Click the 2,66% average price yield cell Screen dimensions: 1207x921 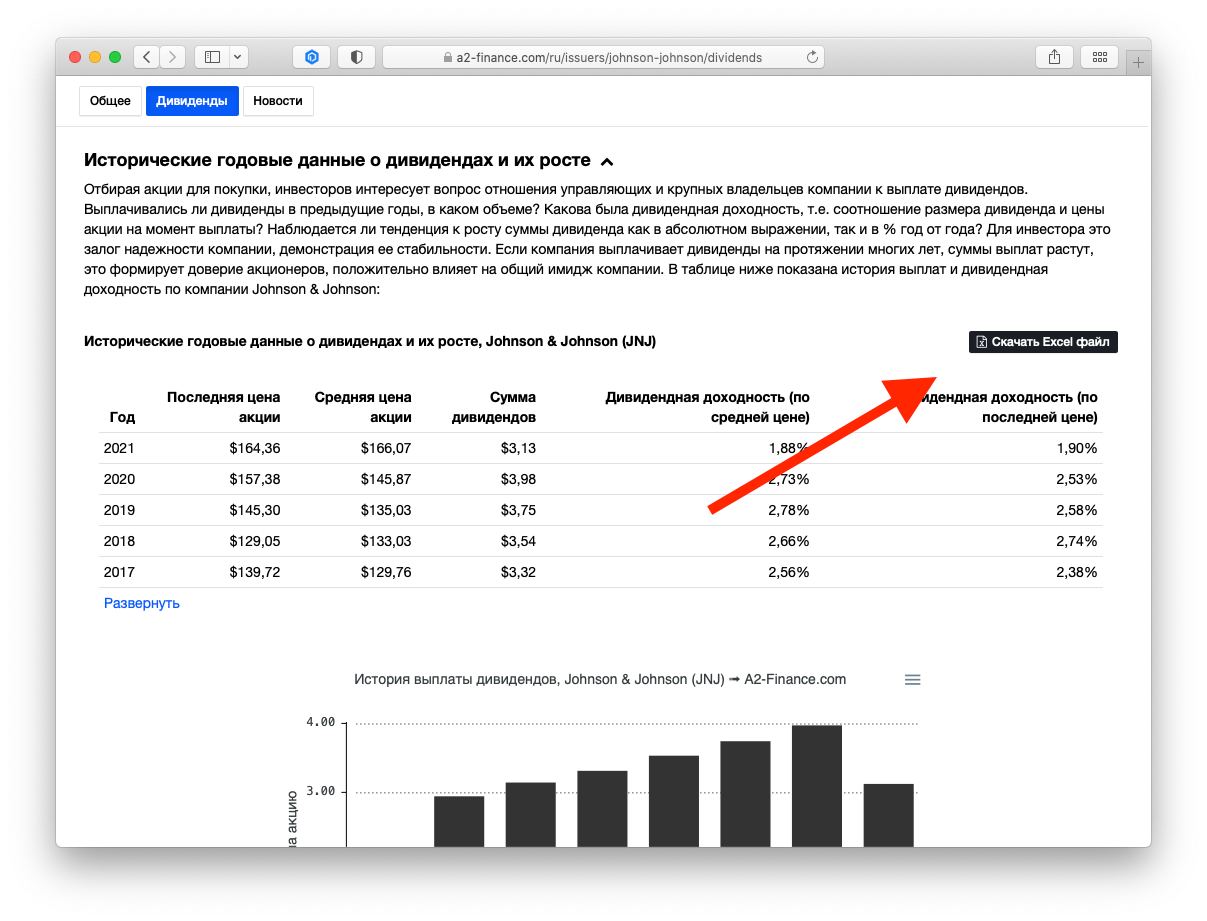click(x=788, y=541)
